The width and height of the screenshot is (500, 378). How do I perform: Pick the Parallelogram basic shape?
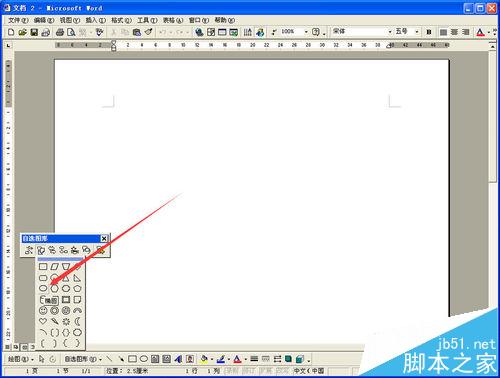click(x=54, y=266)
